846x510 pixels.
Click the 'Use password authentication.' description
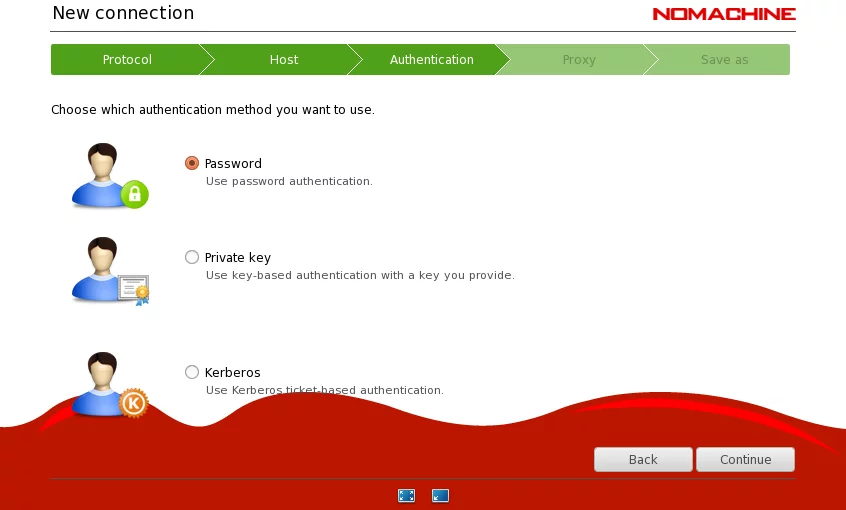(289, 182)
